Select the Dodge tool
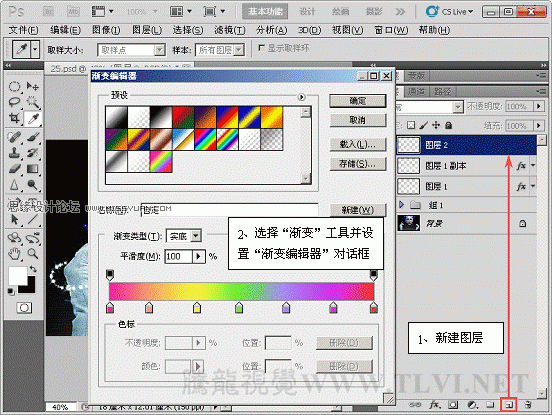The height and width of the screenshot is (415, 552). click(33, 185)
